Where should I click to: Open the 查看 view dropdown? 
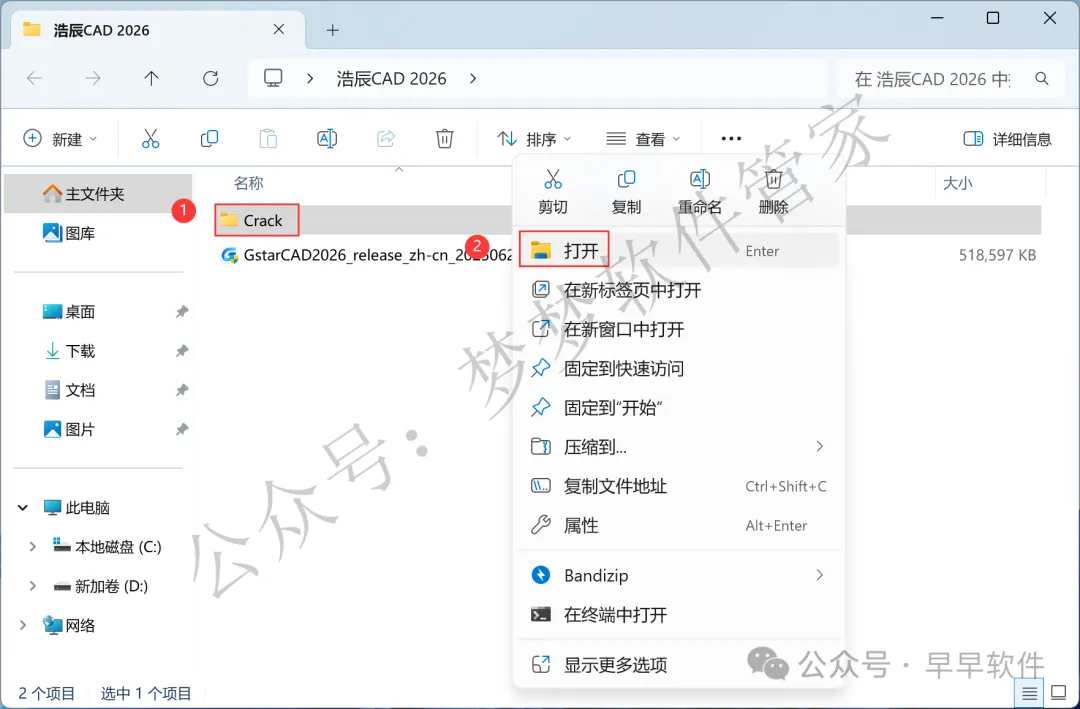[643, 139]
